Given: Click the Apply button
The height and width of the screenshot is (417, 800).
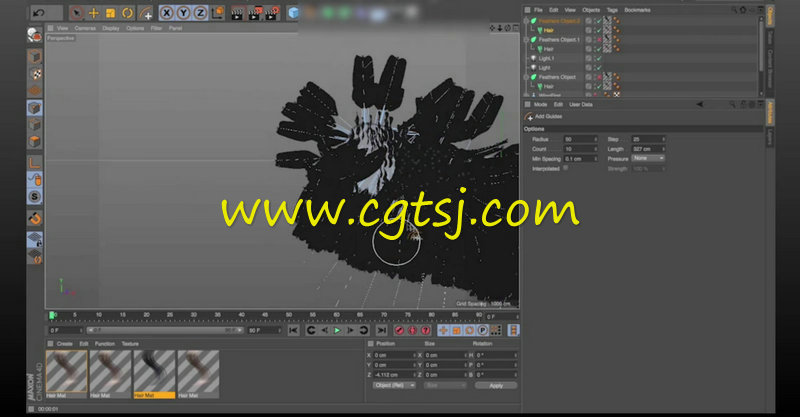Looking at the screenshot, I should [496, 385].
